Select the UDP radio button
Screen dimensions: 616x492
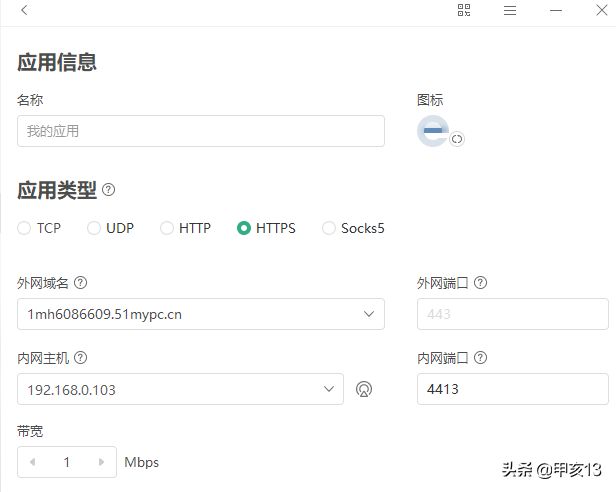point(94,228)
